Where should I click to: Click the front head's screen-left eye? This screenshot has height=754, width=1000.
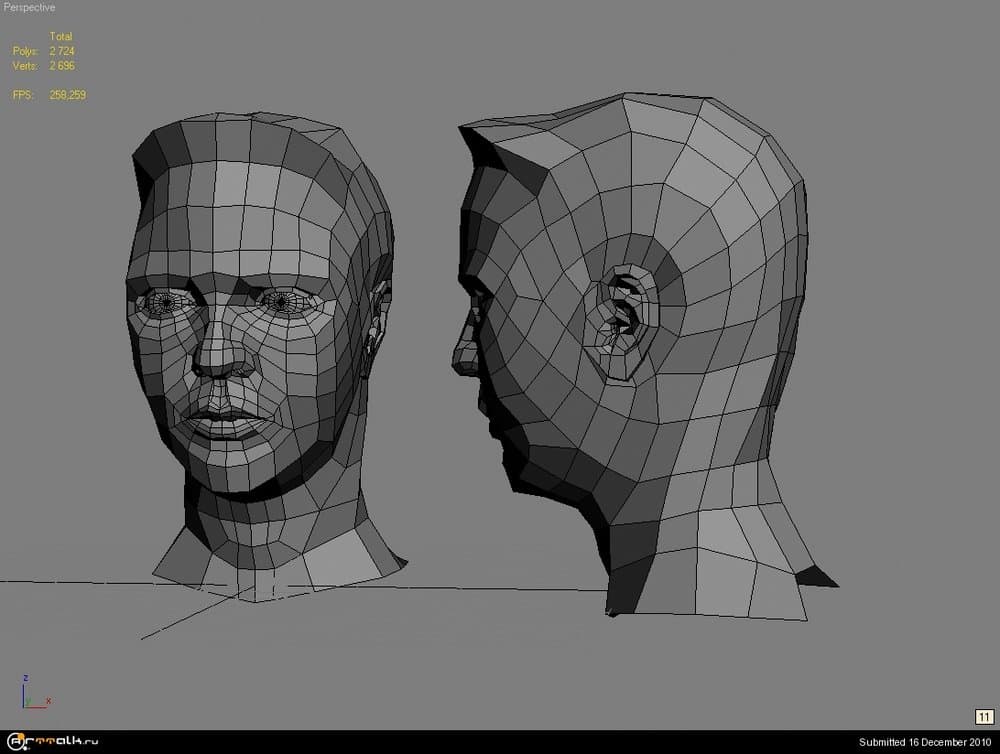165,300
